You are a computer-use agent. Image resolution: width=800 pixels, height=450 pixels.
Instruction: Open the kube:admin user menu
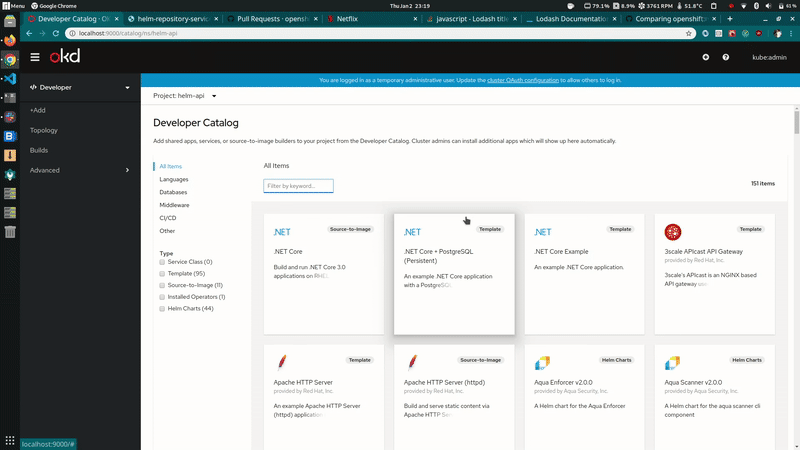pyautogui.click(x=769, y=57)
